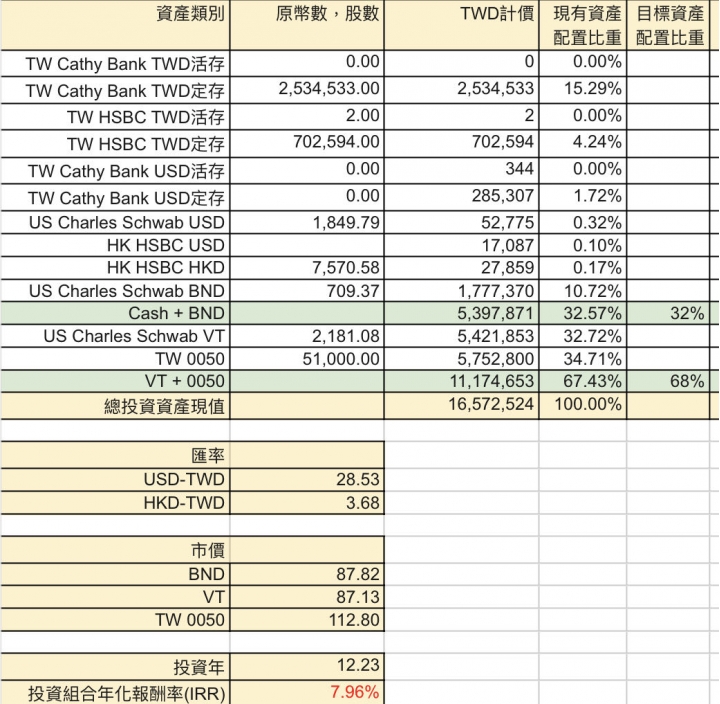Select cell with value 7,570.58

click(x=307, y=268)
